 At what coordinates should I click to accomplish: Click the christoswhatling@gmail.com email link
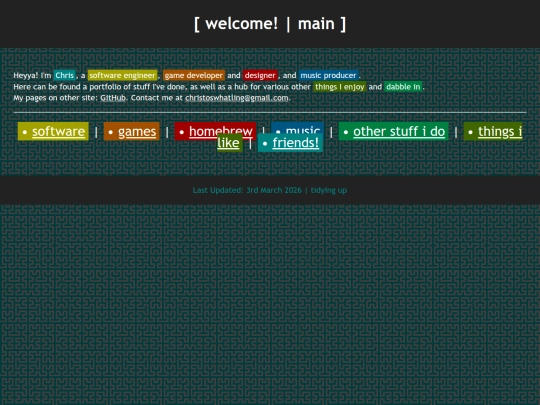(237, 98)
